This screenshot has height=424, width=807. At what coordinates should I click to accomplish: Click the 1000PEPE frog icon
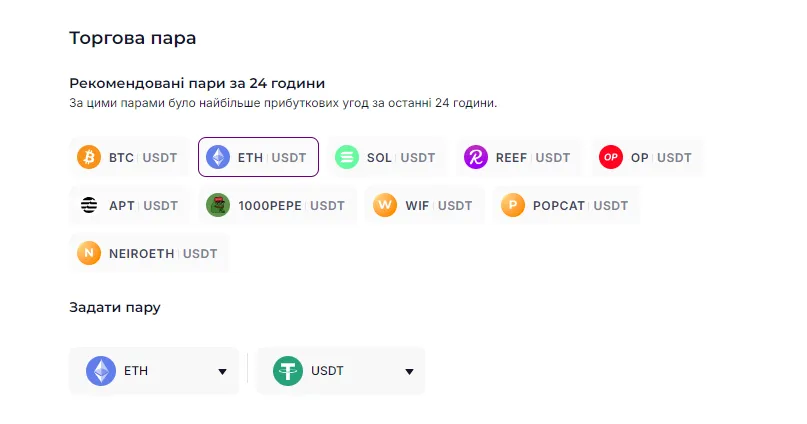(218, 206)
